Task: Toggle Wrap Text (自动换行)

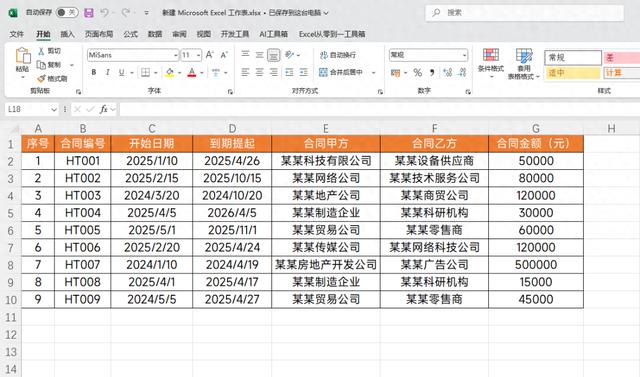Action: point(338,55)
